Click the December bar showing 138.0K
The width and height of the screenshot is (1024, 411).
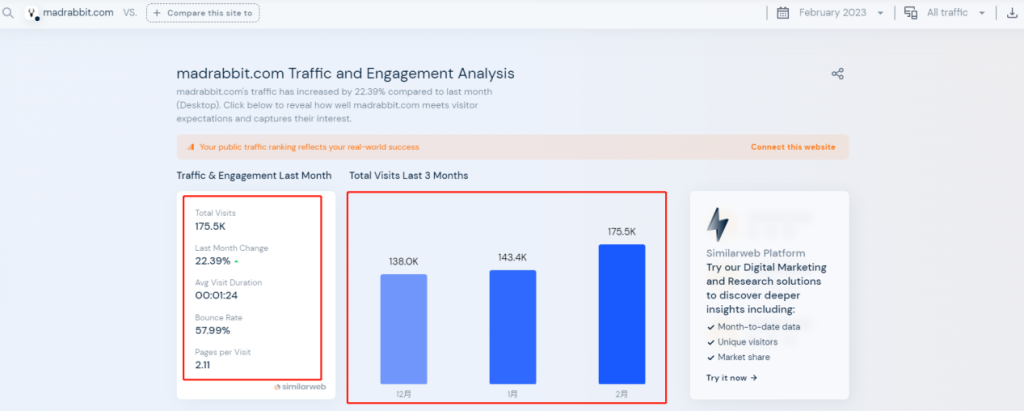tap(404, 329)
